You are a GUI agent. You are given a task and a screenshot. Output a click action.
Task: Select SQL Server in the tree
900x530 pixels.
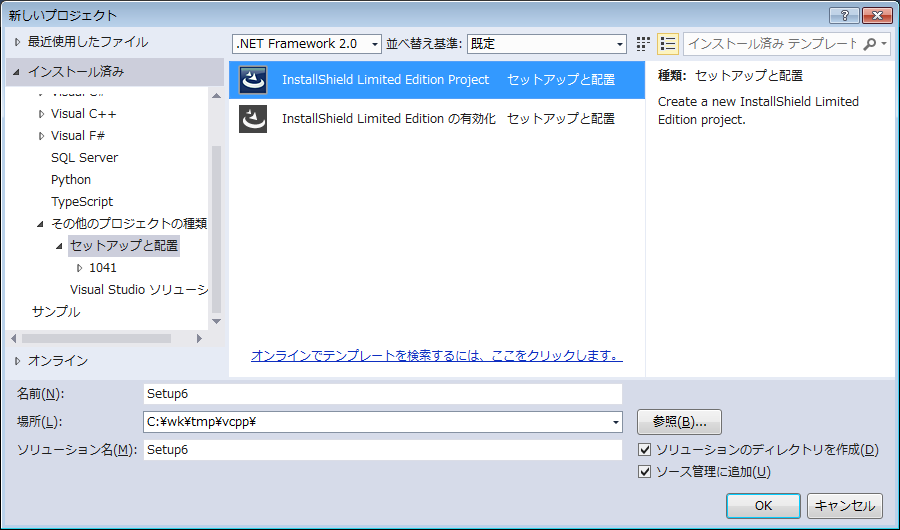pos(84,158)
